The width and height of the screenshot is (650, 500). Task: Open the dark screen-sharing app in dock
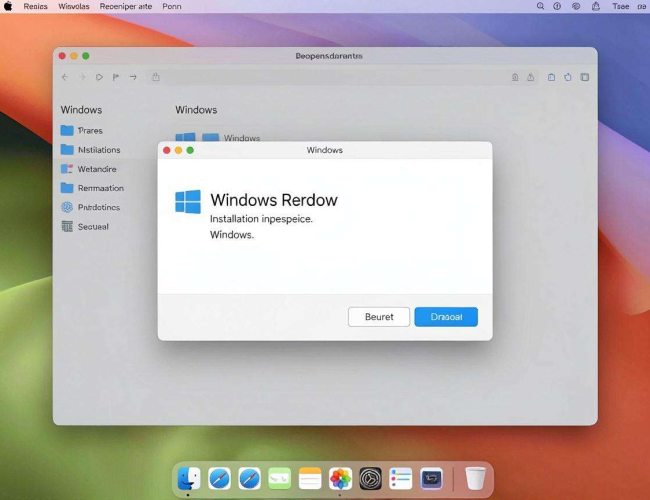click(x=431, y=478)
